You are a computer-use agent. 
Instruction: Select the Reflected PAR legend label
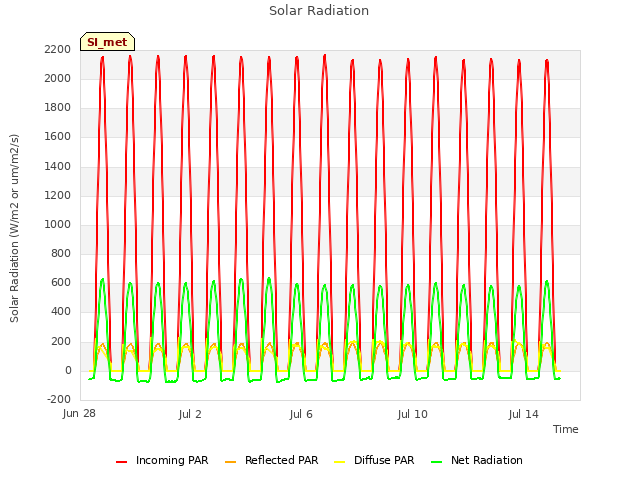pyautogui.click(x=281, y=460)
